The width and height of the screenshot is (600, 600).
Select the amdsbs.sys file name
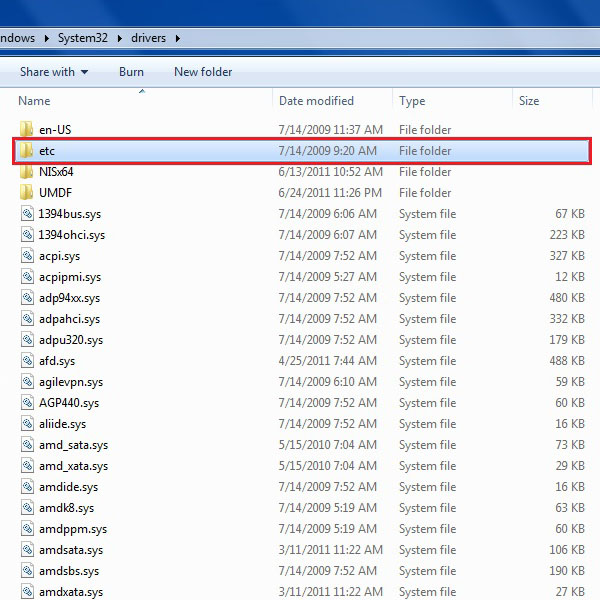(69, 571)
